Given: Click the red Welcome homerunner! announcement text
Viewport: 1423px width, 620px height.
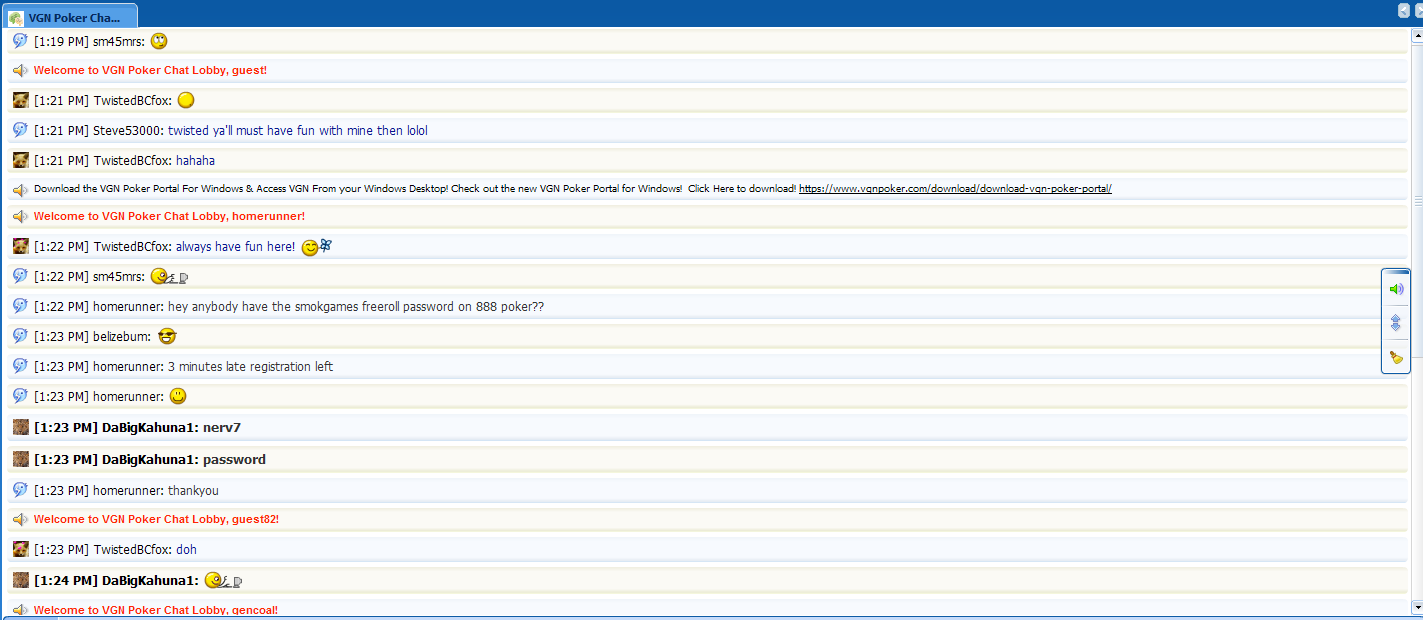Looking at the screenshot, I should pos(169,216).
